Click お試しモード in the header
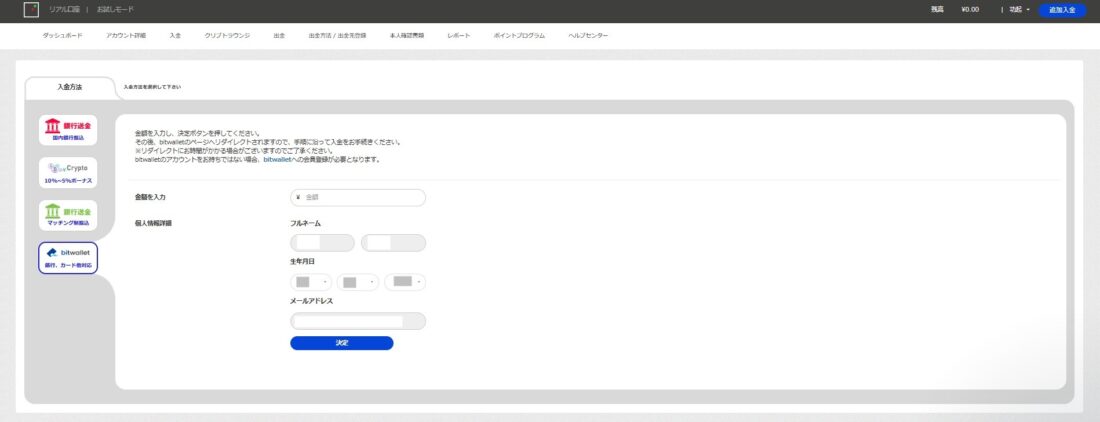The height and width of the screenshot is (422, 1100). 115,10
